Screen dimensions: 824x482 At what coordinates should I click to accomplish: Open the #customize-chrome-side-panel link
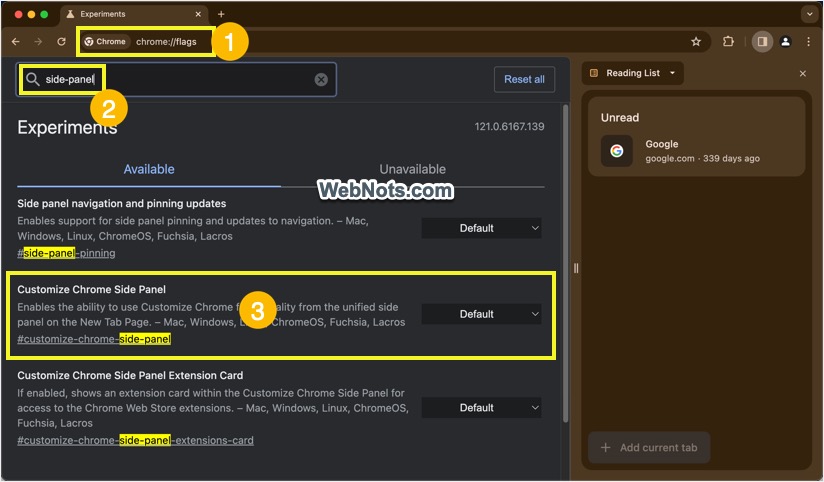[x=94, y=339]
